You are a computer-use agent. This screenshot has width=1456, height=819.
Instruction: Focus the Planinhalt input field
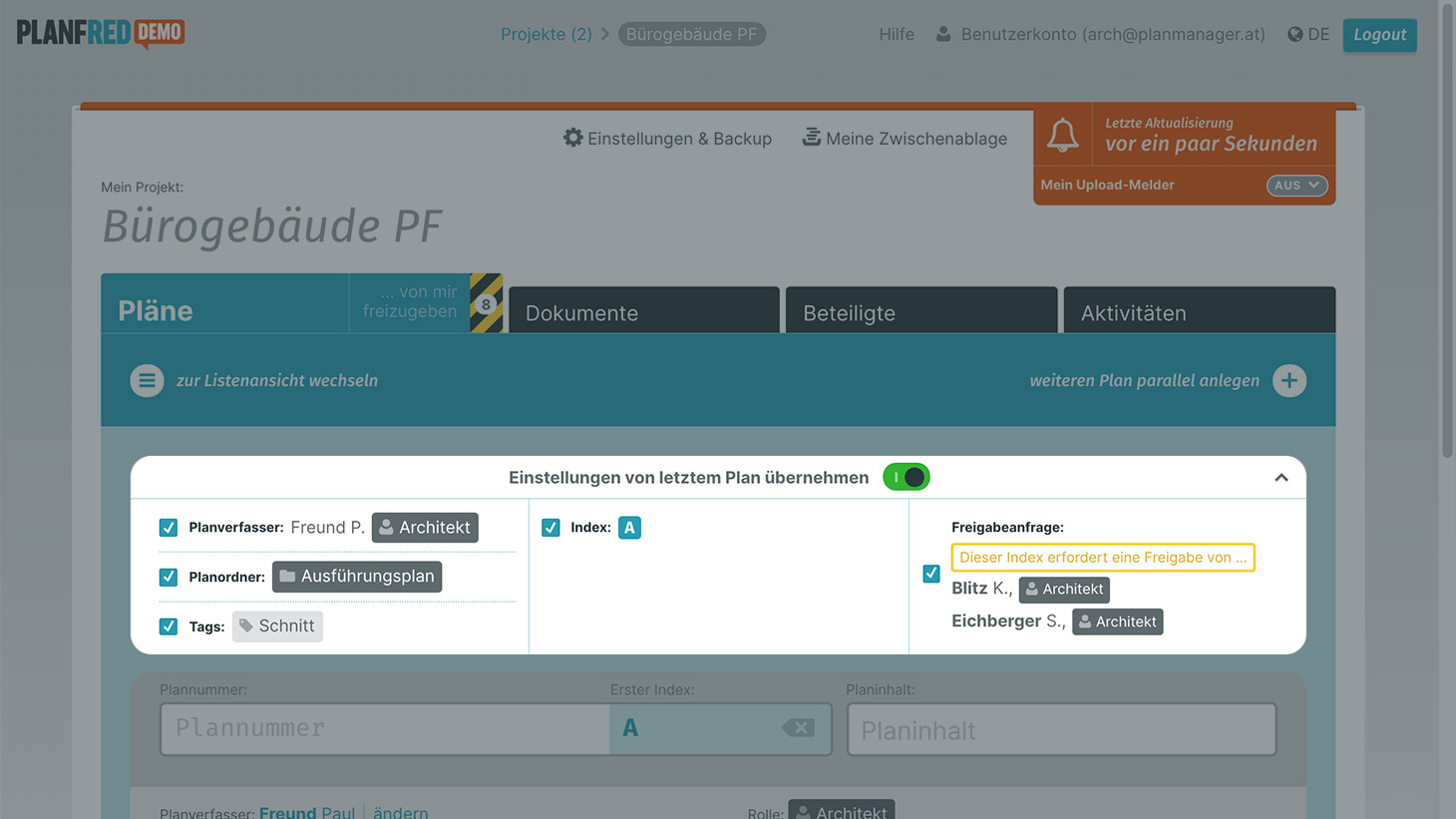click(x=1061, y=729)
